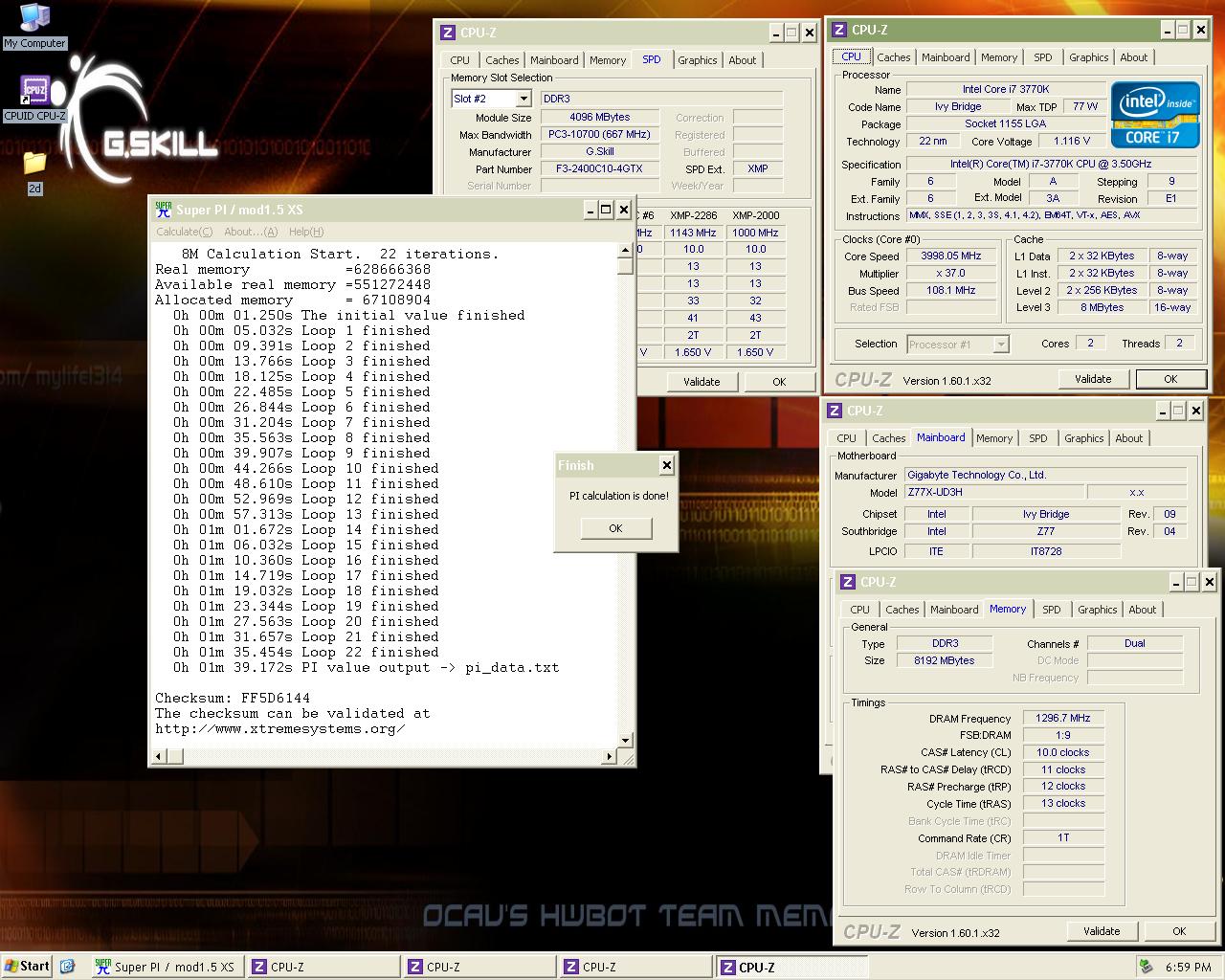Image resolution: width=1225 pixels, height=980 pixels.
Task: Click the system tray notification icon
Action: [x=1146, y=967]
